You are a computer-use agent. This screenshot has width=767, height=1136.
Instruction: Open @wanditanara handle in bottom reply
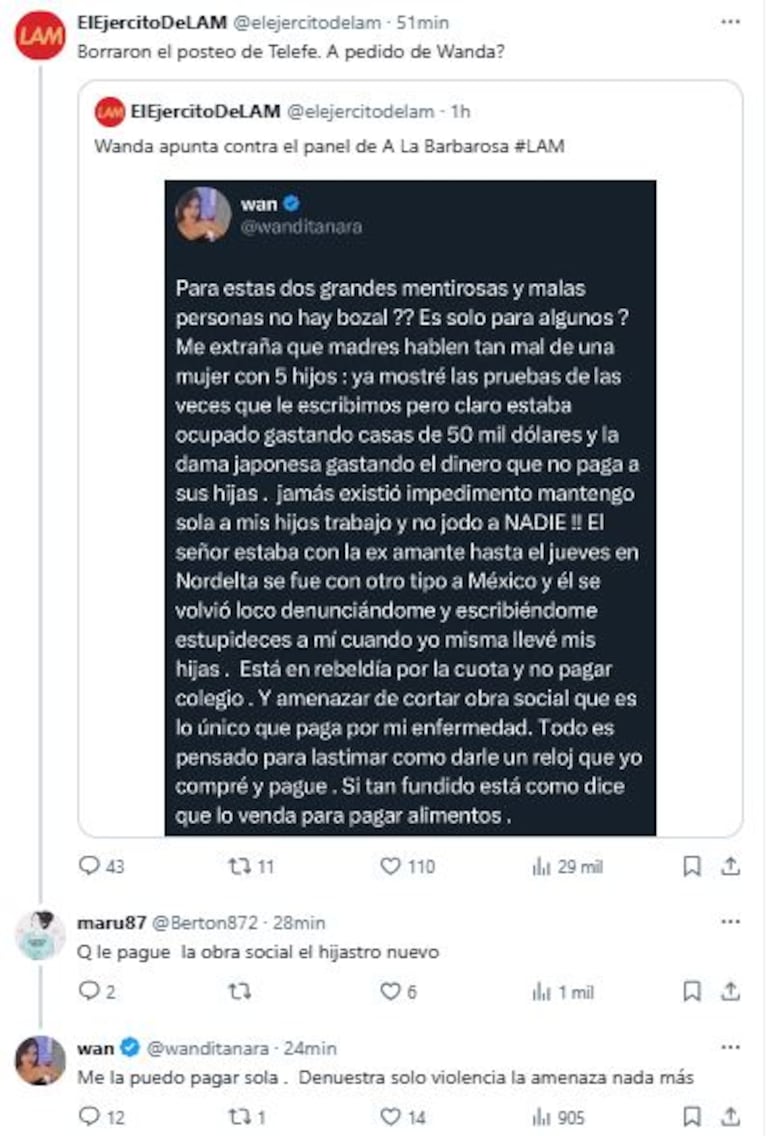pos(208,1048)
